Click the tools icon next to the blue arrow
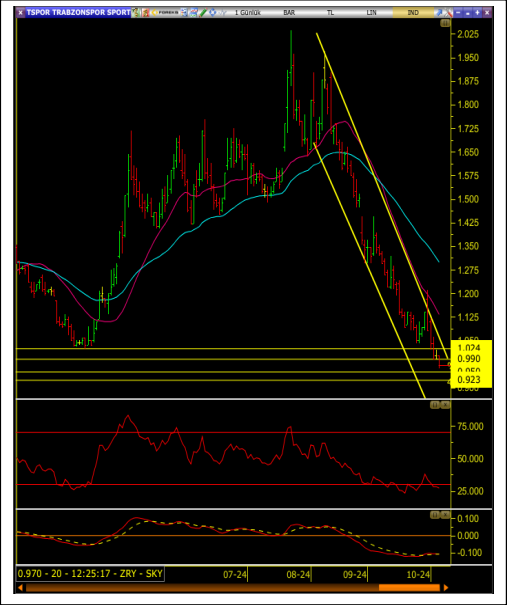 [x=448, y=12]
